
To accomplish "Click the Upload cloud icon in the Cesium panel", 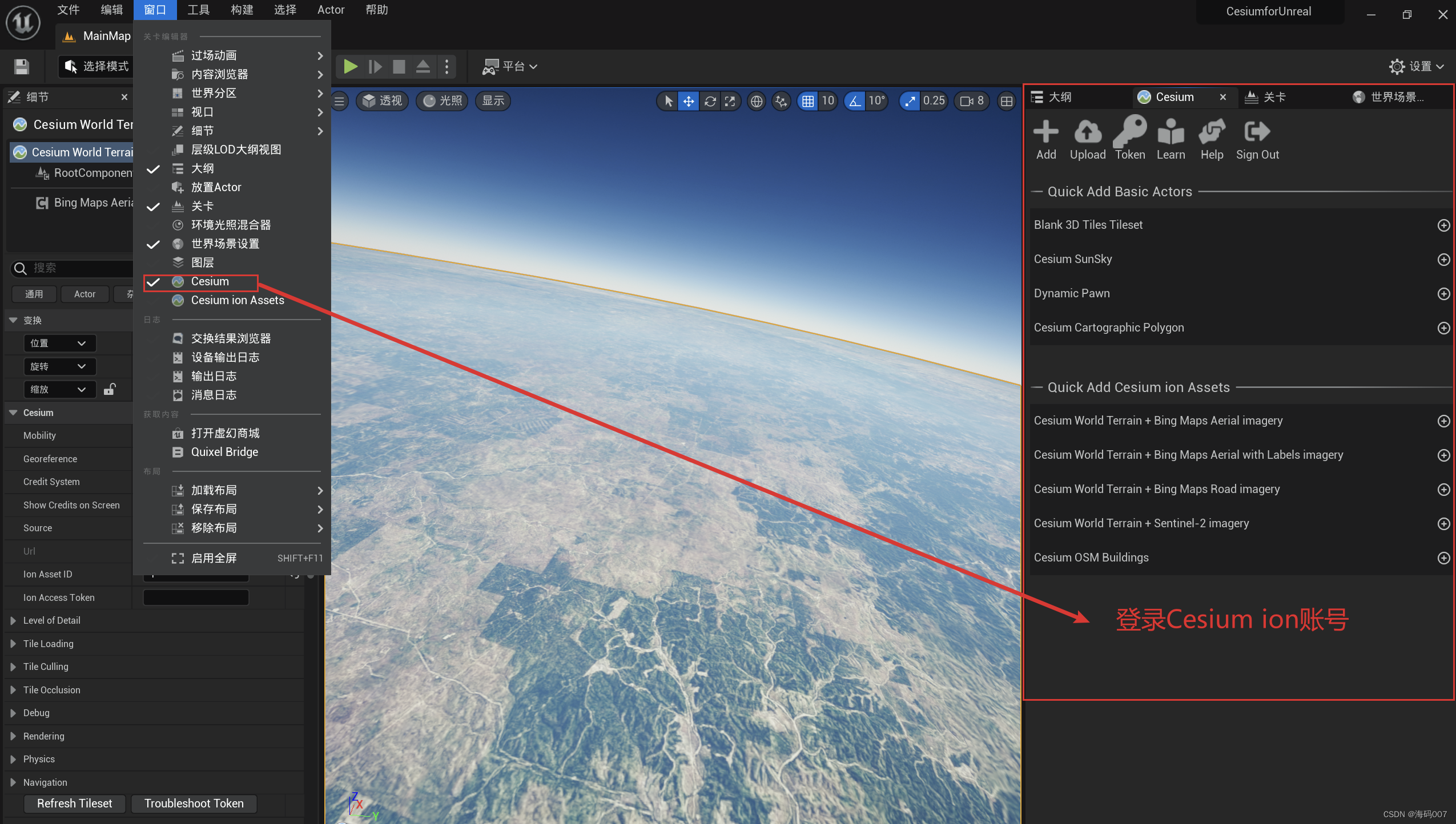I will click(1087, 132).
